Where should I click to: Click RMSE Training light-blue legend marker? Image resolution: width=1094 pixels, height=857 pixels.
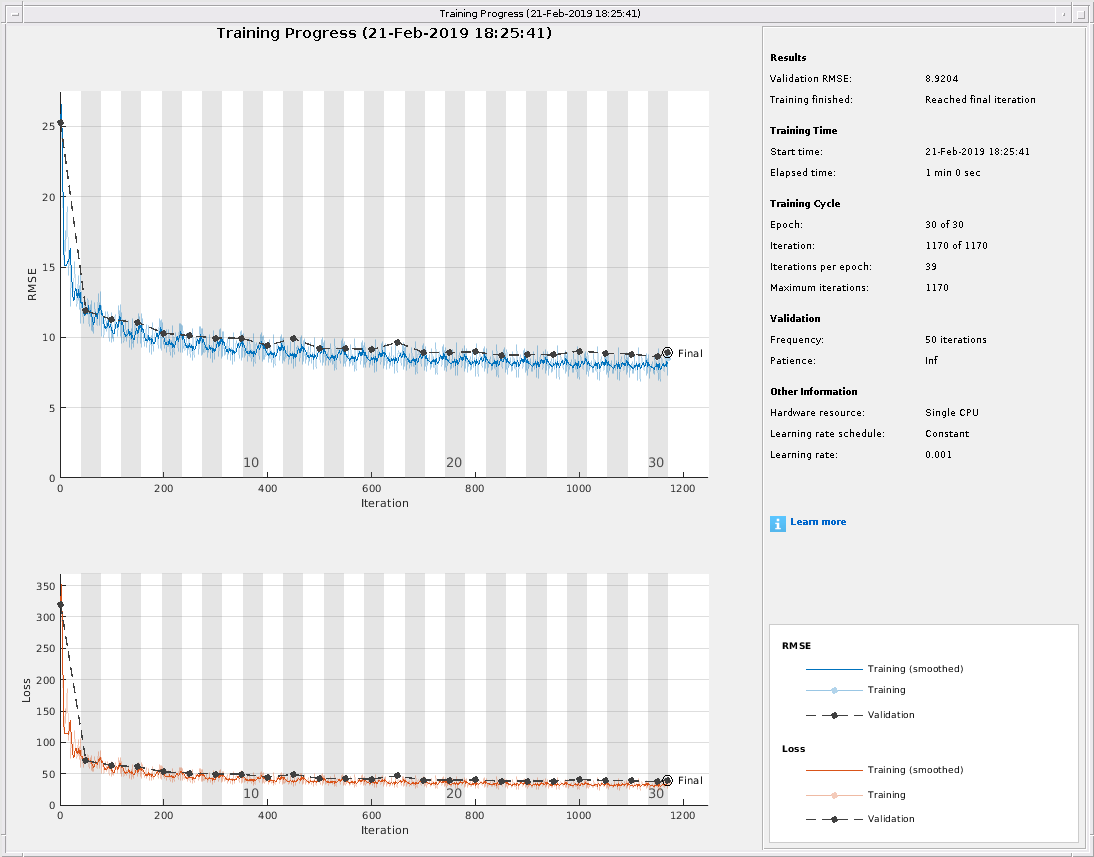pyautogui.click(x=833, y=691)
